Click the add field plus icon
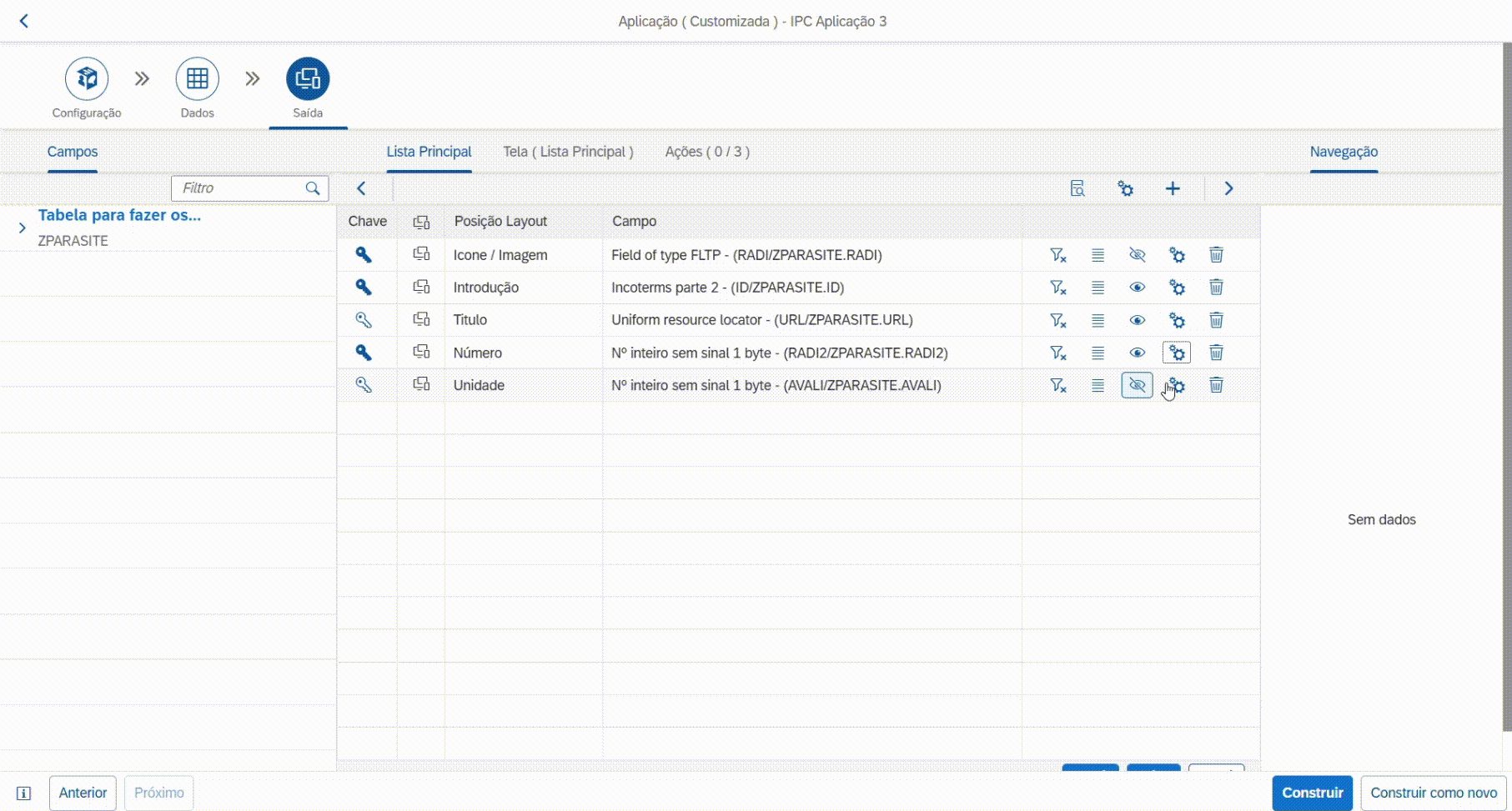 1173,188
